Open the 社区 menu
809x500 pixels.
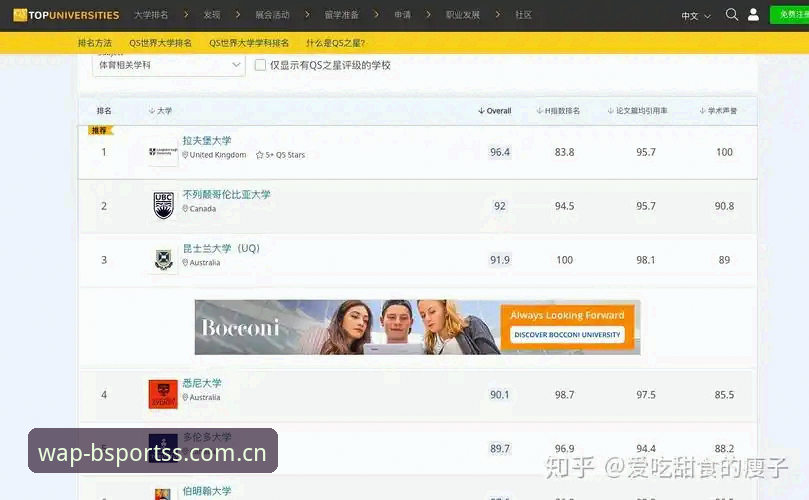(524, 15)
